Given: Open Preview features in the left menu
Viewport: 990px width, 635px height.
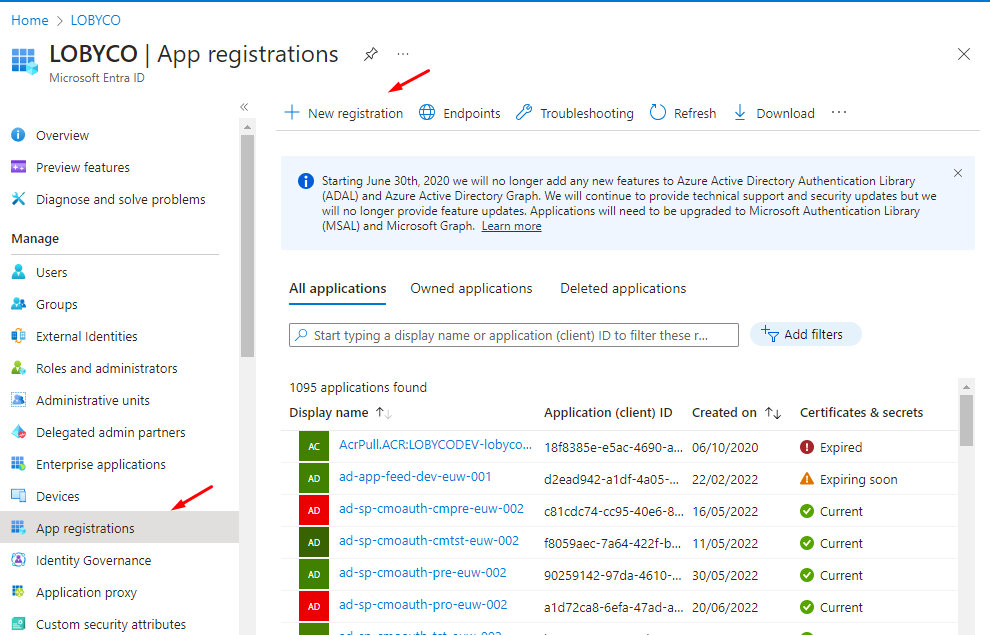Looking at the screenshot, I should point(83,167).
